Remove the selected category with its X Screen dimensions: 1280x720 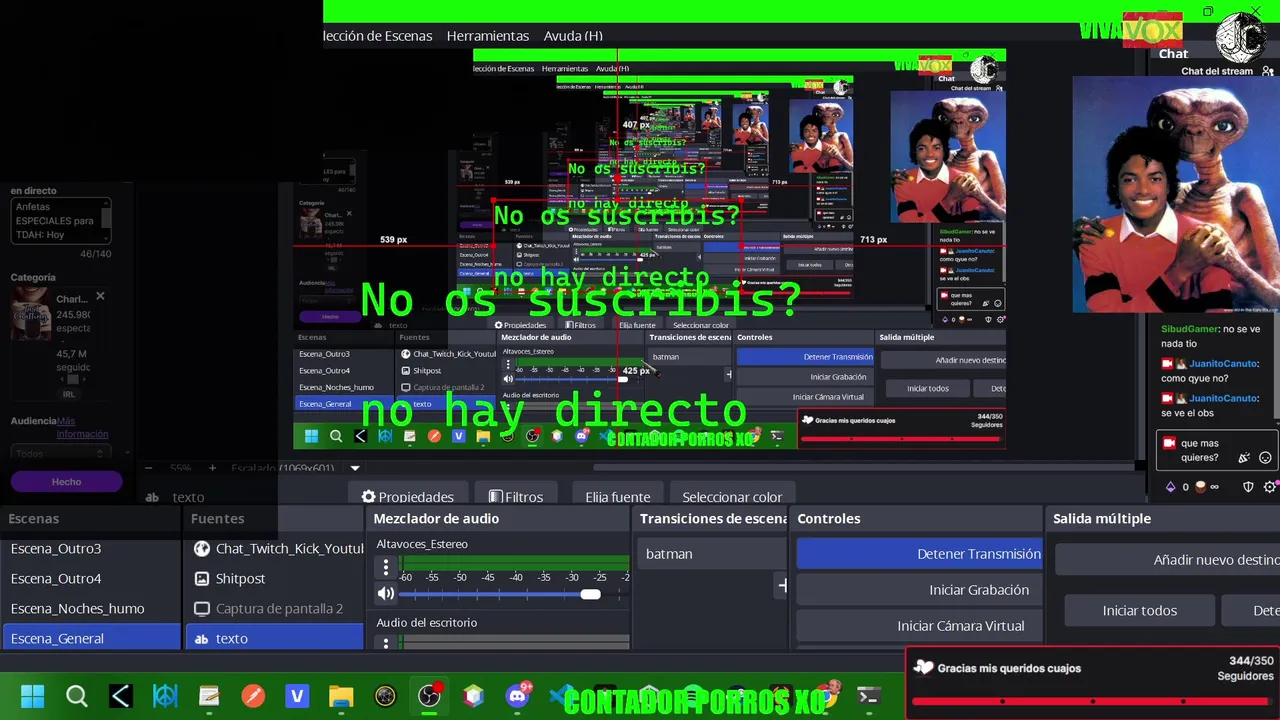click(100, 297)
